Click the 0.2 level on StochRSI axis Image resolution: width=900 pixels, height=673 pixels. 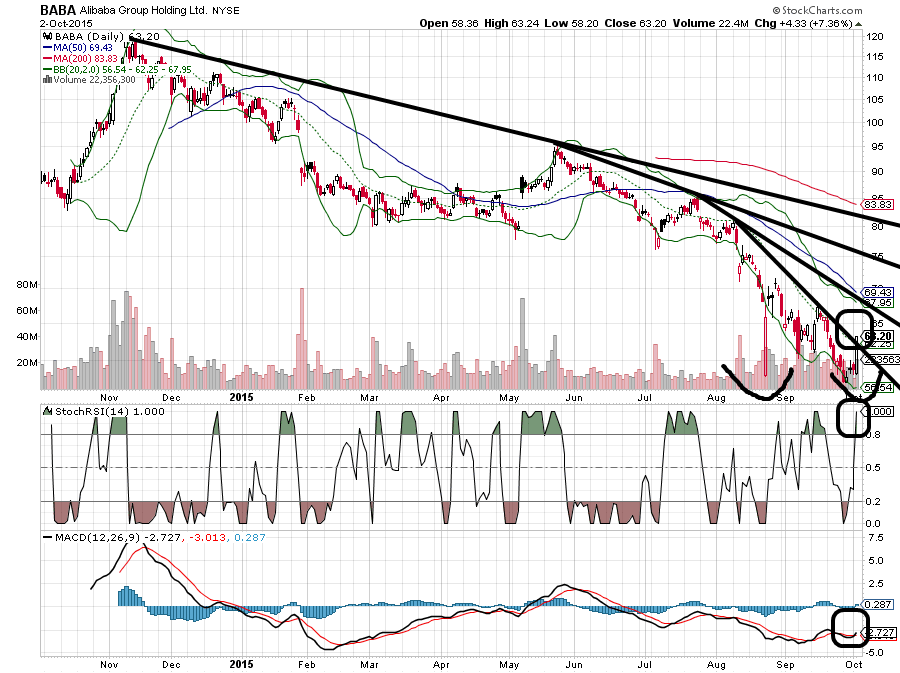[872, 501]
